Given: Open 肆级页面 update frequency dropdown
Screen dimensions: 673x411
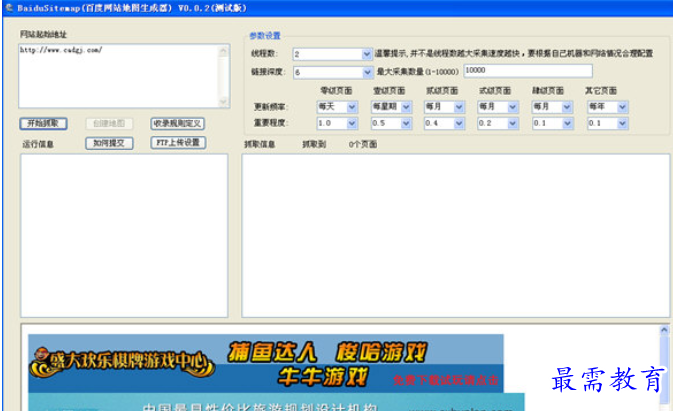Looking at the screenshot, I should pyautogui.click(x=552, y=107).
